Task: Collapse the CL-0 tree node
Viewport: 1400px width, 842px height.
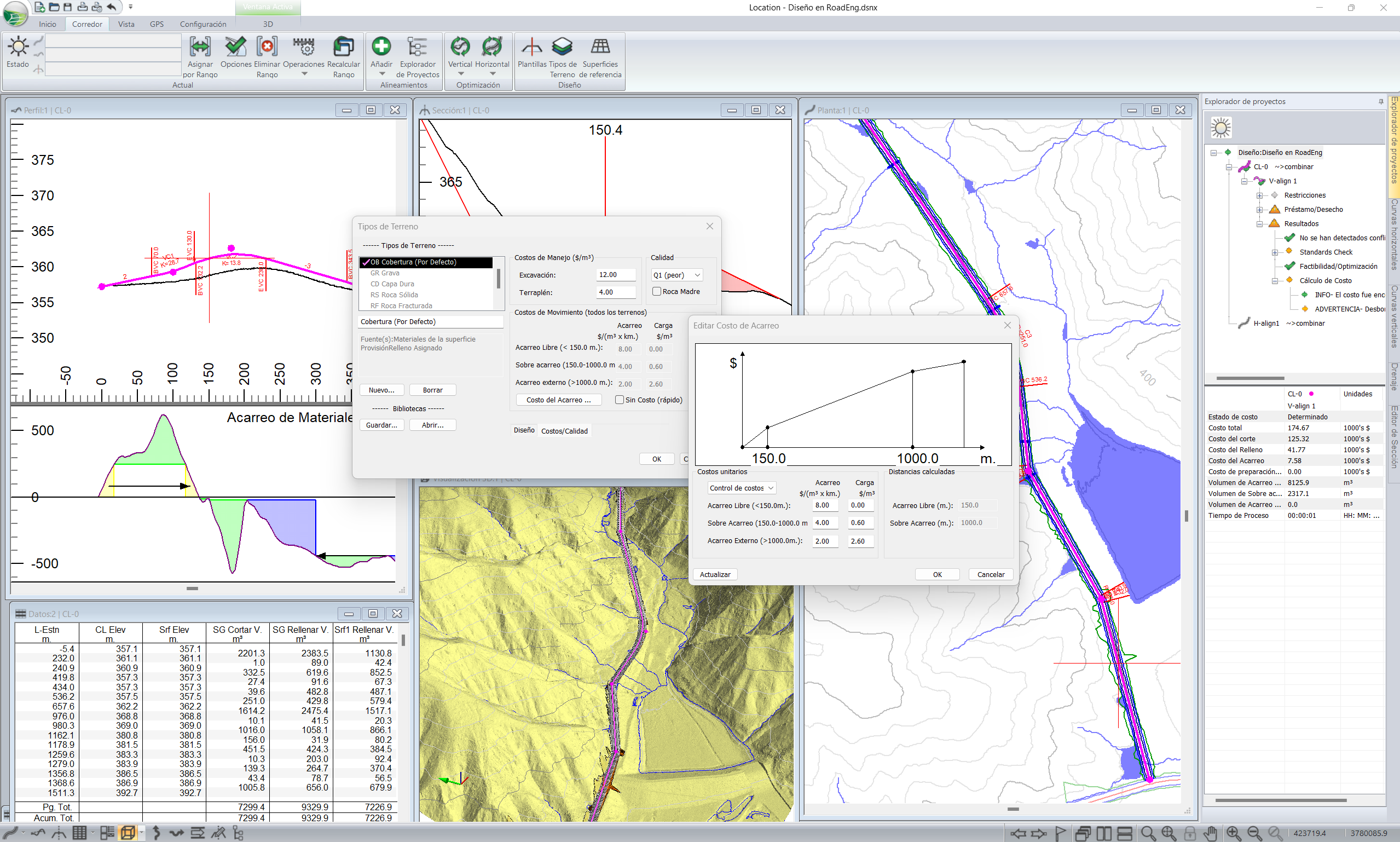Action: [x=1229, y=167]
